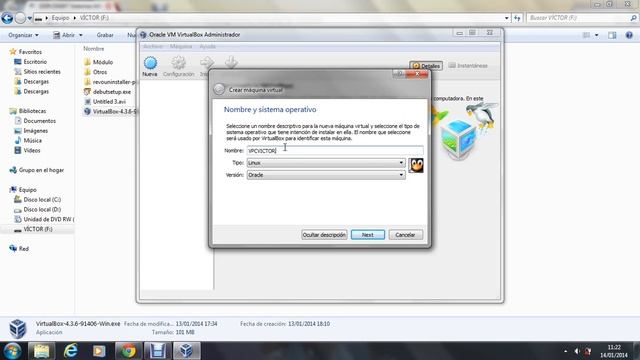Click the VirtualBox cube taskbar icon

[x=186, y=351]
